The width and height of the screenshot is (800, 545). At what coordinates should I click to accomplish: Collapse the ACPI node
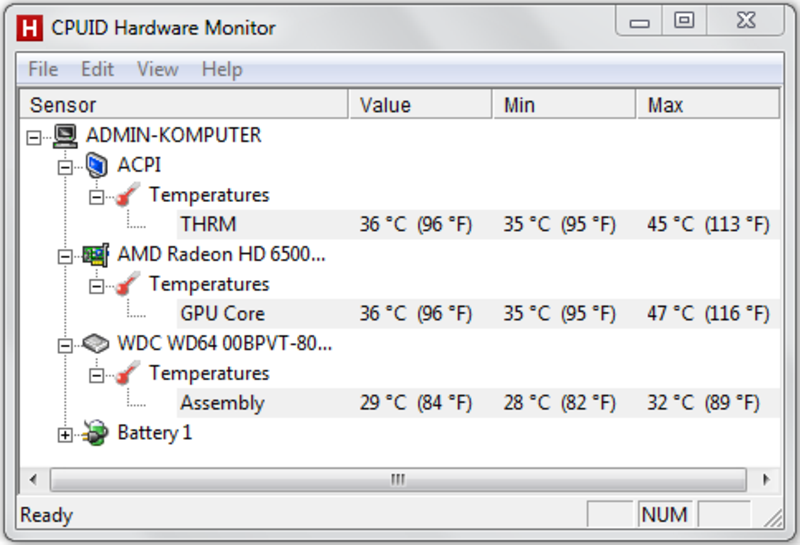[x=65, y=167]
